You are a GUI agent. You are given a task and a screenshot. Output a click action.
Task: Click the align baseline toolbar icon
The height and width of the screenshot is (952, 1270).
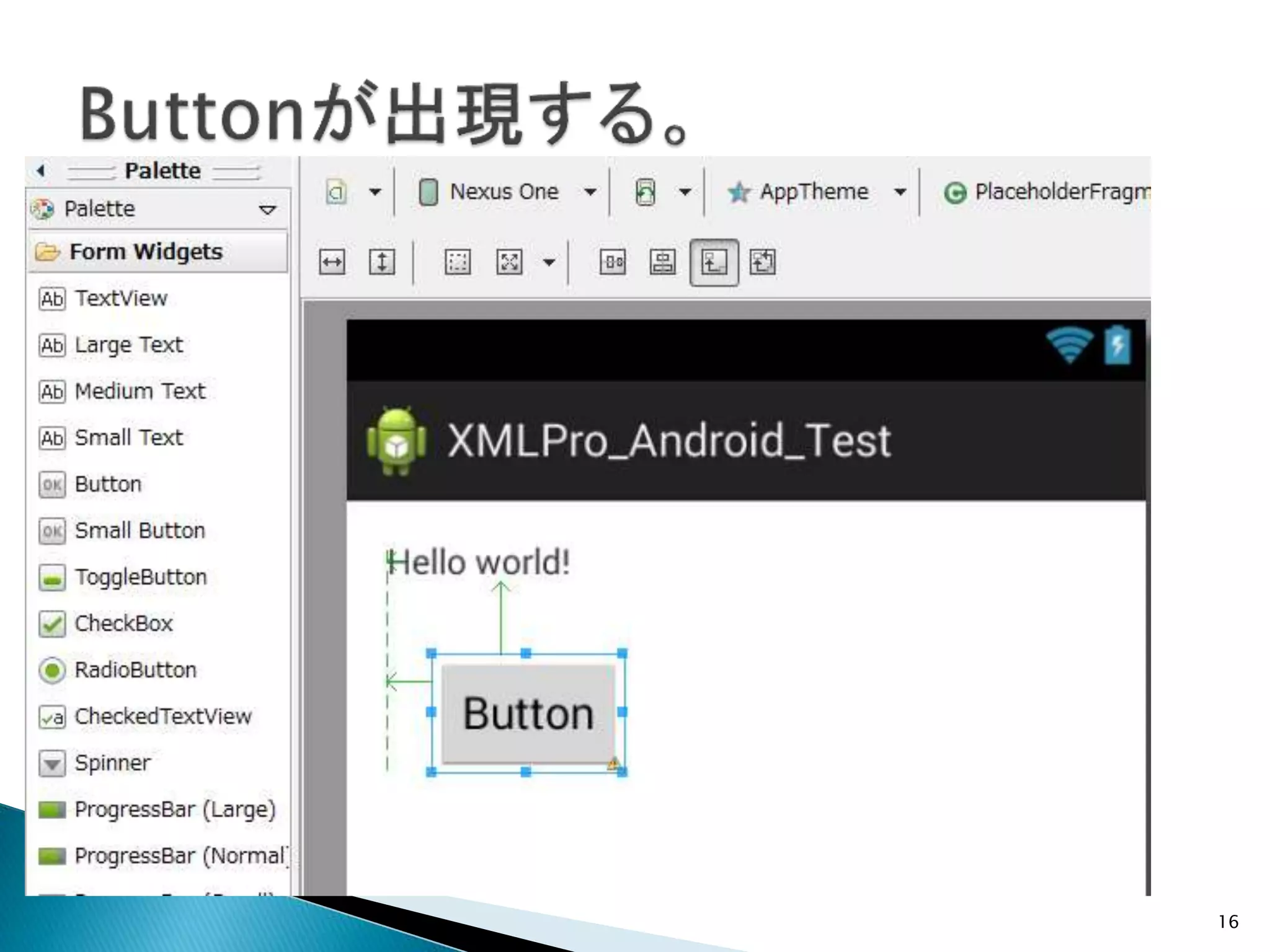(662, 262)
